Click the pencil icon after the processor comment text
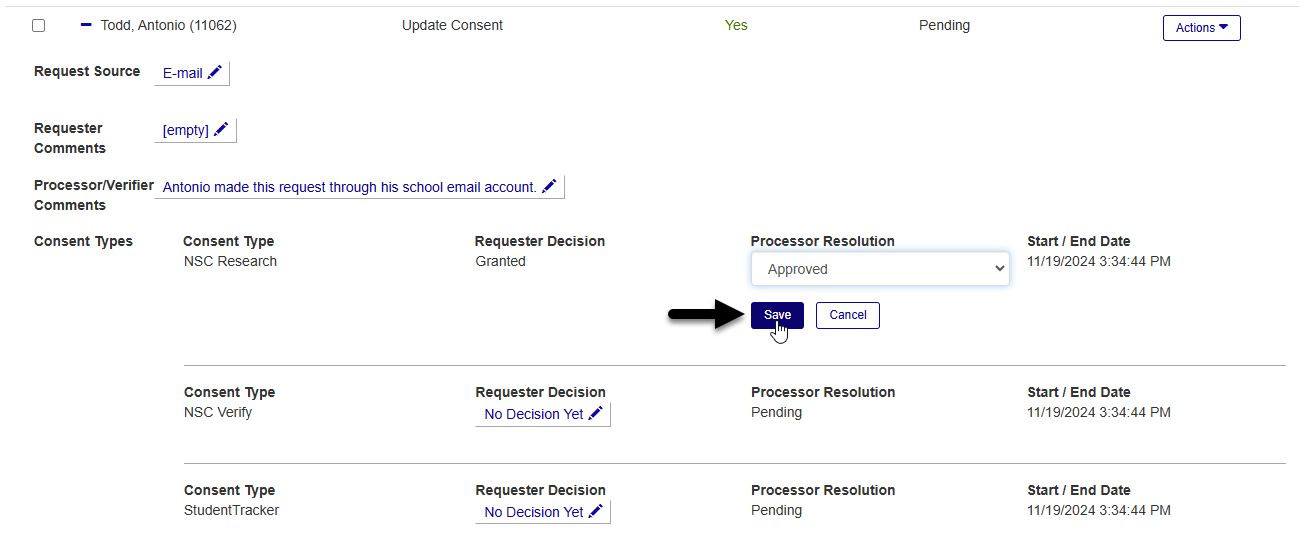 click(549, 187)
